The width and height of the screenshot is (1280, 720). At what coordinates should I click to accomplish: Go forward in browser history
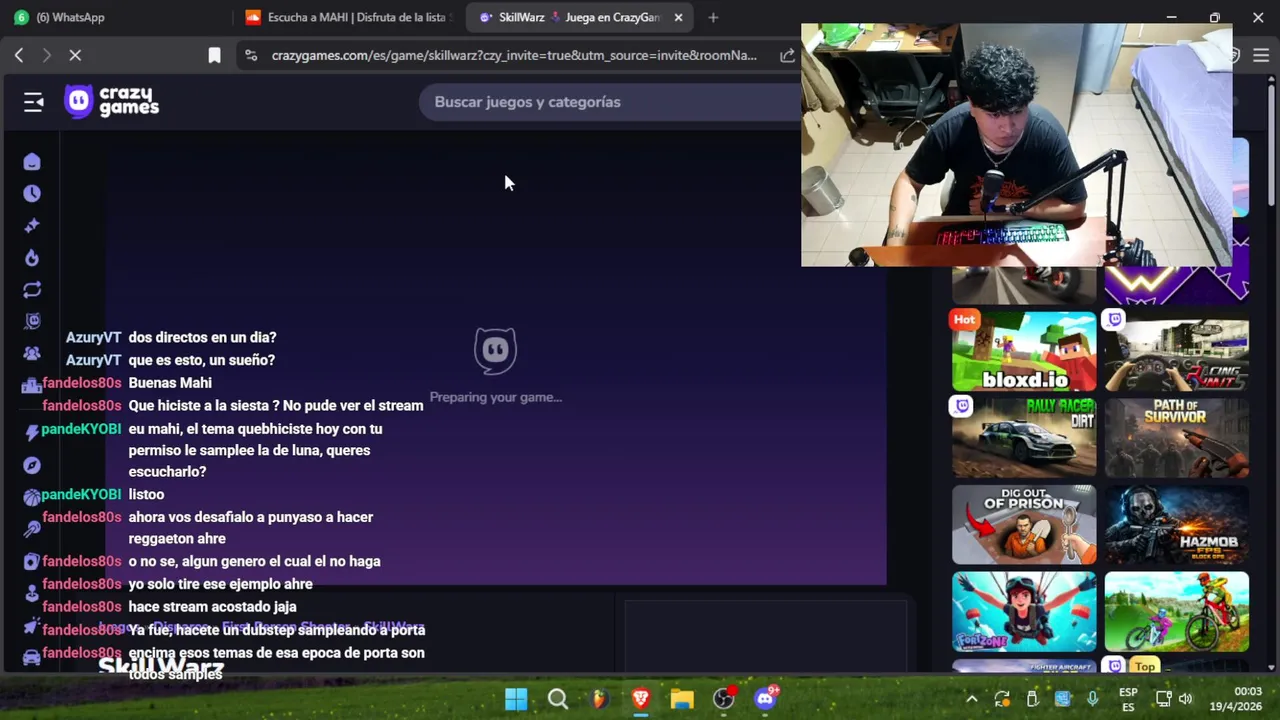[x=46, y=55]
